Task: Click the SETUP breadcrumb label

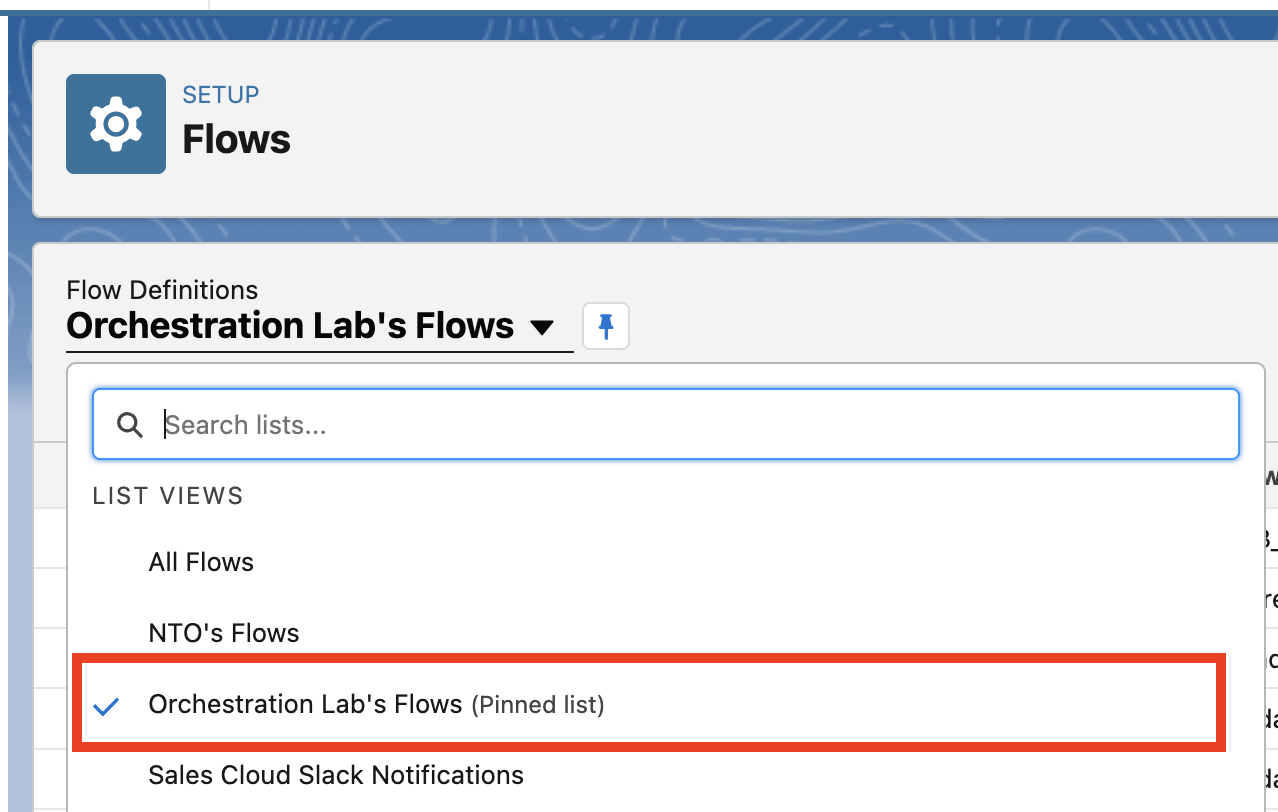Action: [220, 95]
